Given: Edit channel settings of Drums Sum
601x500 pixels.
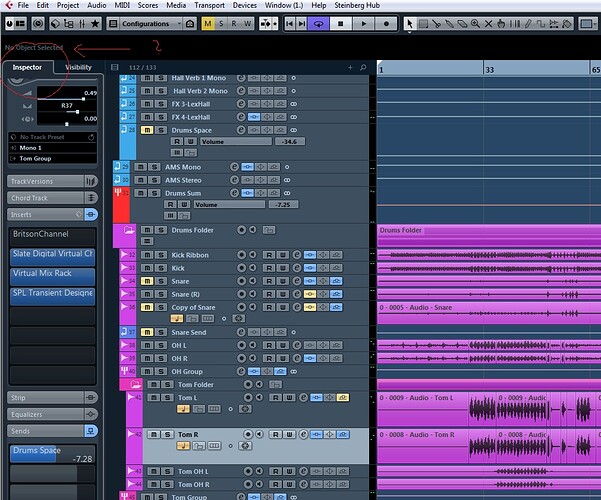Looking at the screenshot, I should 234,193.
